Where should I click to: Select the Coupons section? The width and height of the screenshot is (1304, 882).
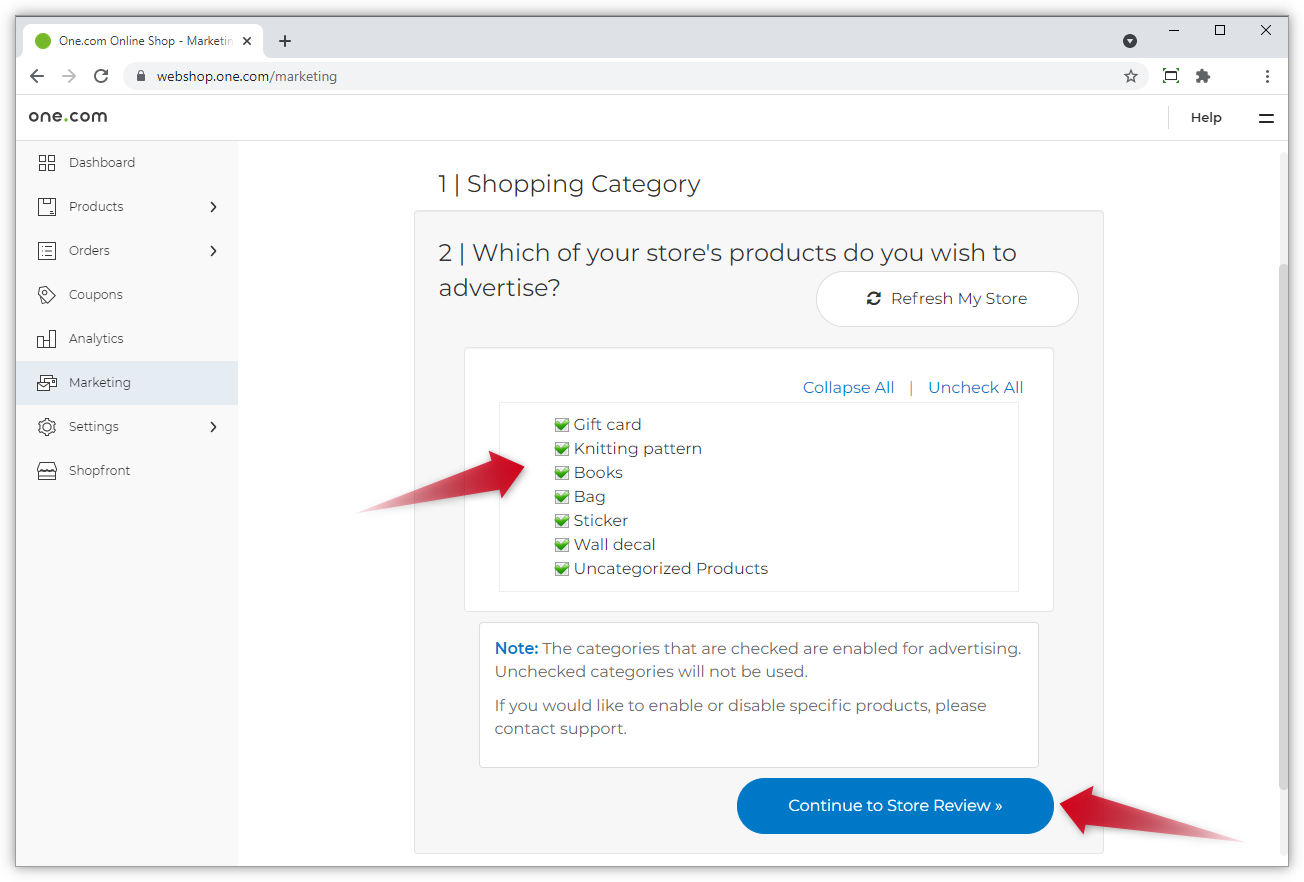click(x=95, y=294)
